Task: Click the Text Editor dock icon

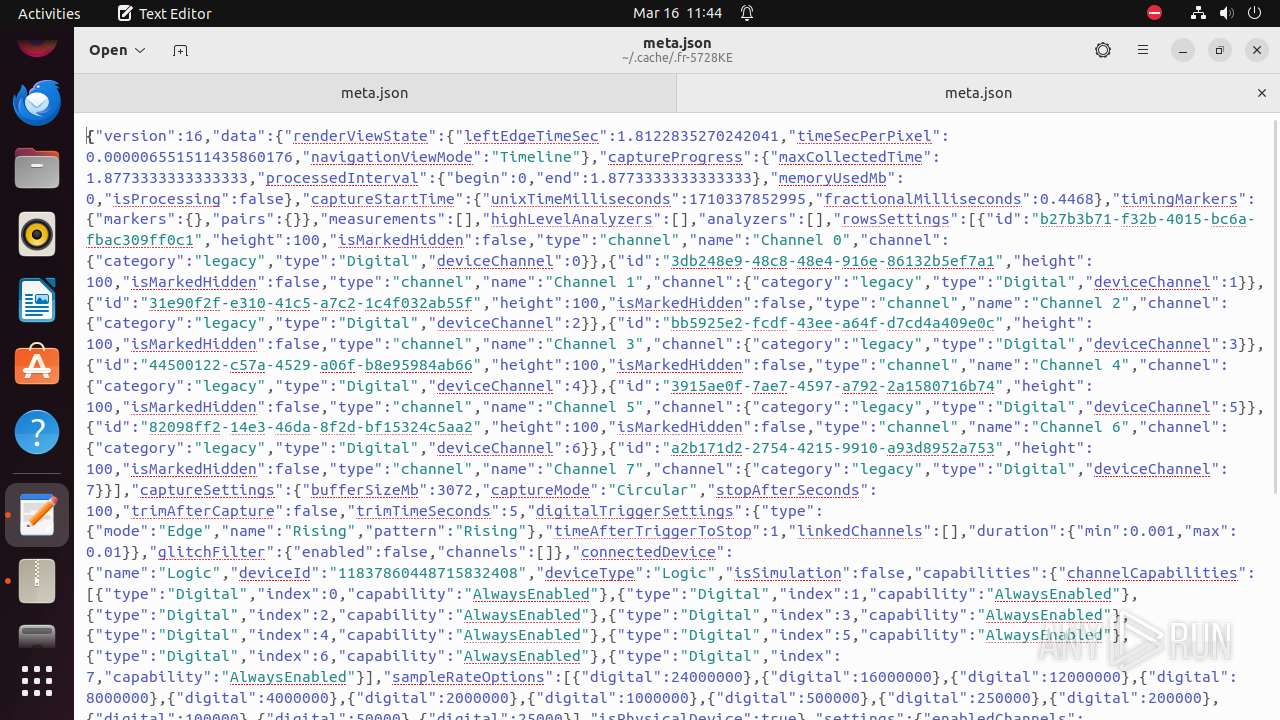Action: tap(37, 515)
